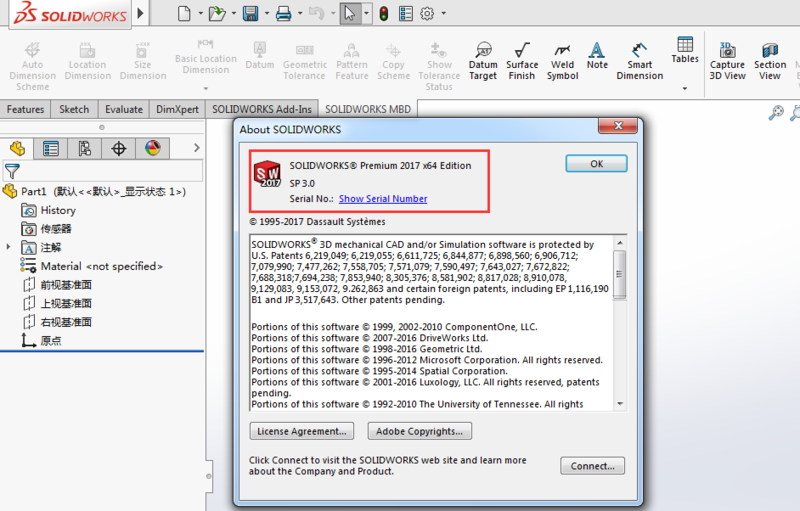Open the DimXpertManager tab icon

119,148
